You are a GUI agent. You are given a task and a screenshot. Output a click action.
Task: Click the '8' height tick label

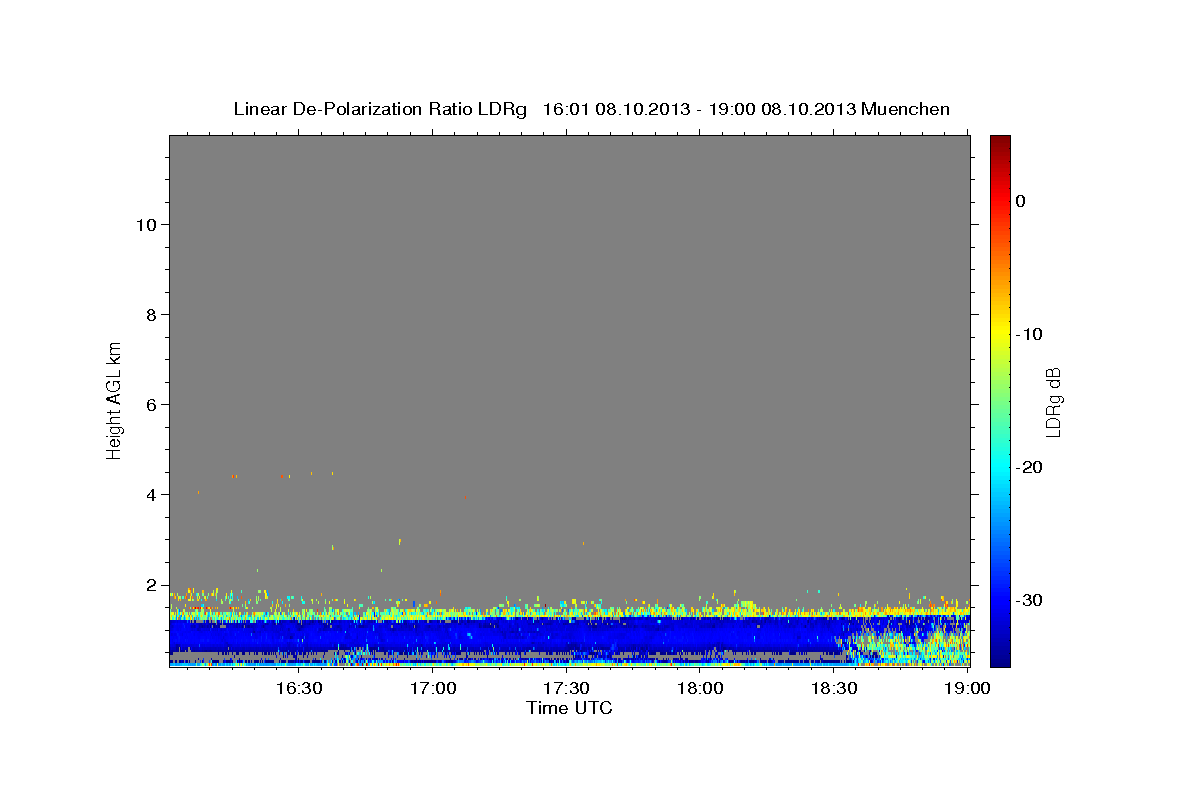pos(151,314)
